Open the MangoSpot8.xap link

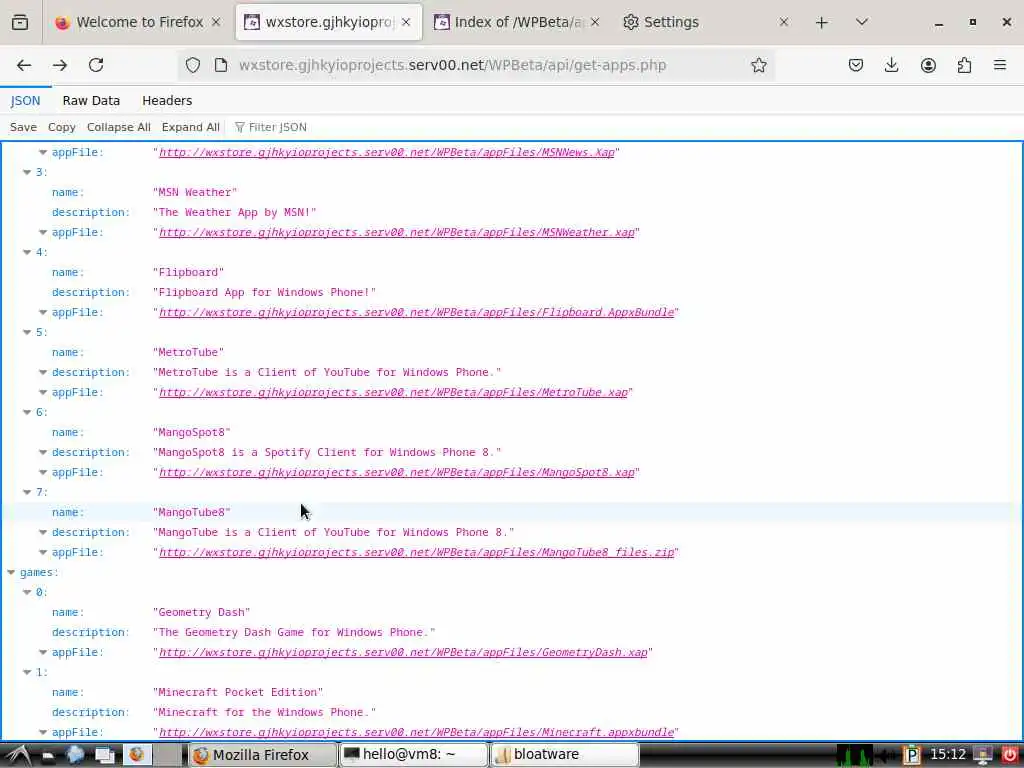point(396,472)
